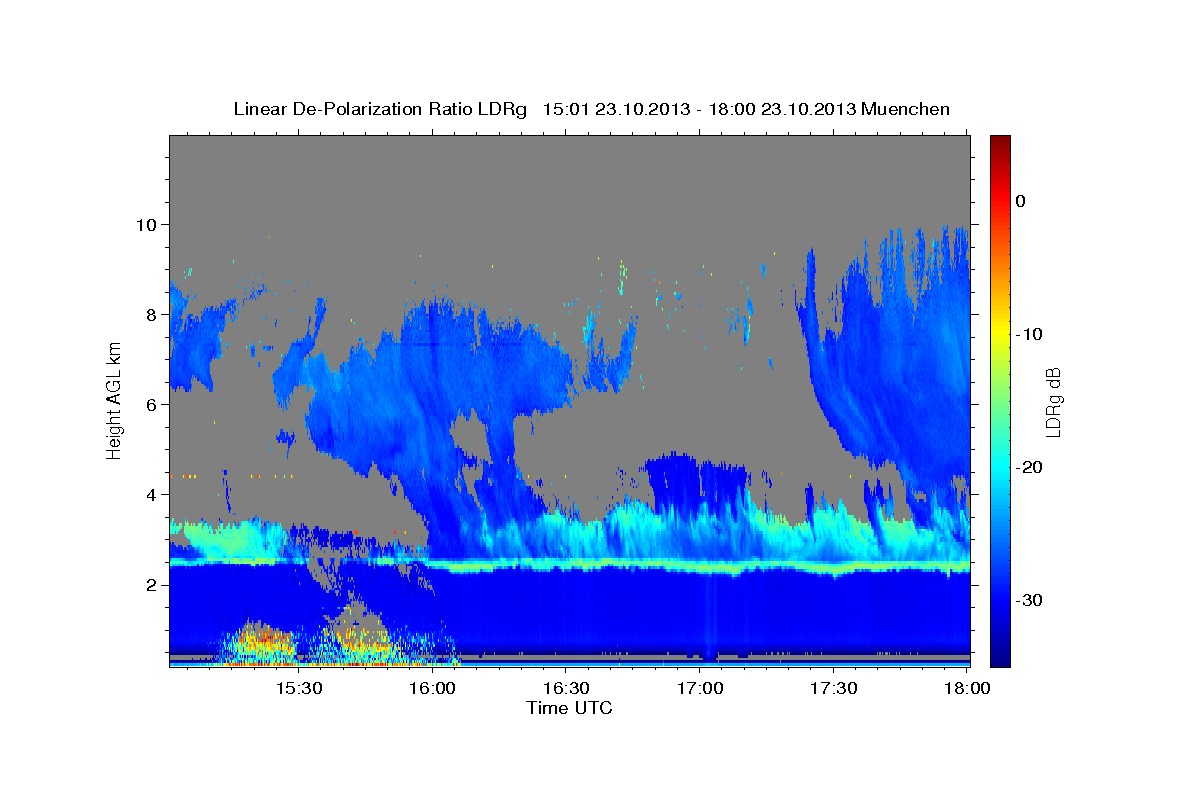Click the chart title 'Linear De-Polarization Ratio LDRg'
Screen dimensions: 1200x800
[x=380, y=109]
